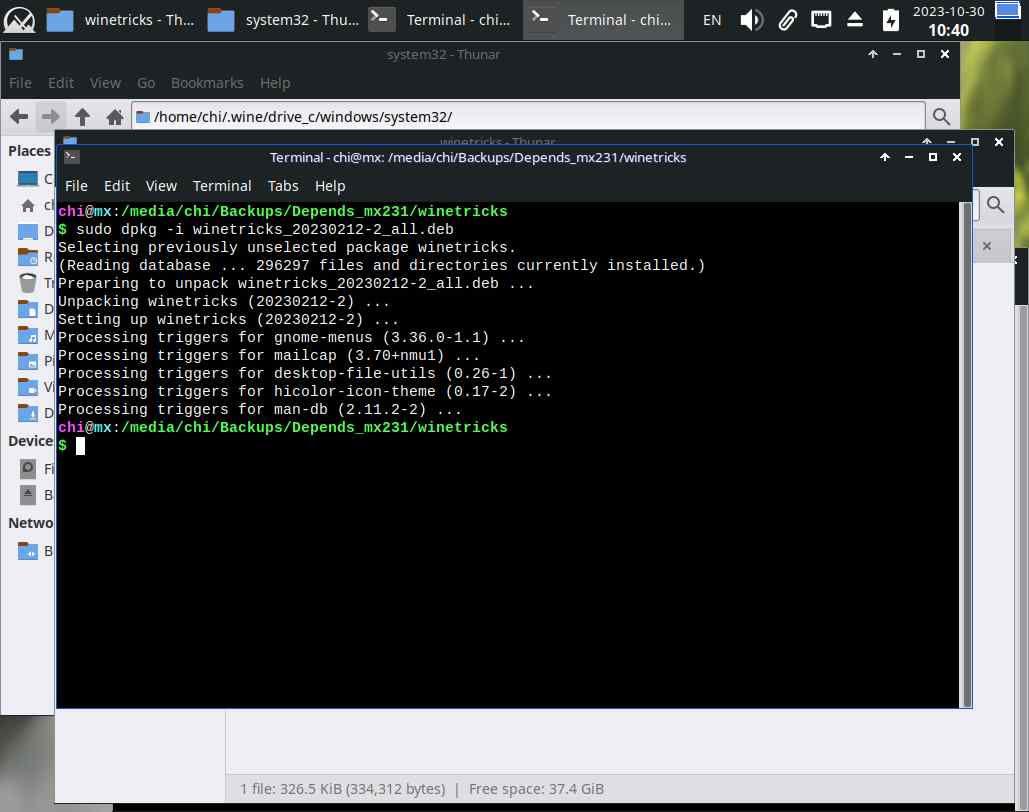This screenshot has width=1029, height=812.
Task: Click the EN keyboard layout indicator
Action: pos(711,20)
